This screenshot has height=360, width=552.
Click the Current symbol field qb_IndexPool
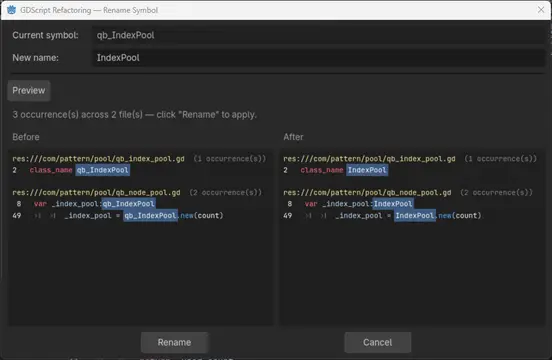tap(319, 35)
